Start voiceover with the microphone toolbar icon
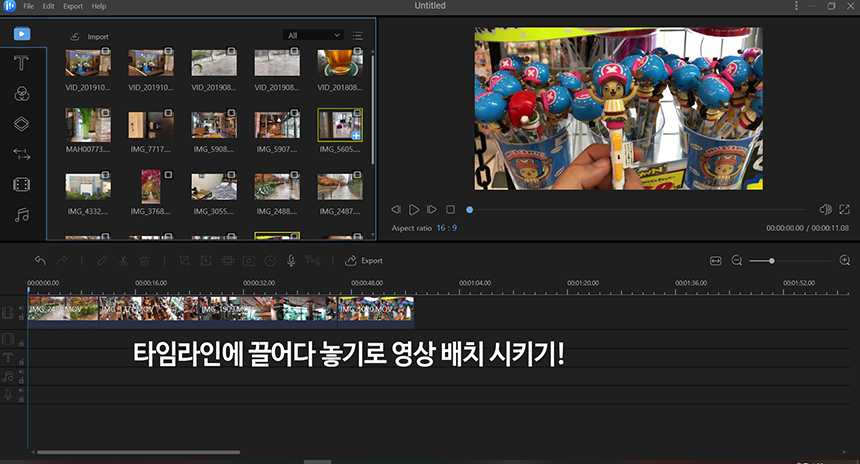Viewport: 860px width, 464px height. [x=291, y=261]
